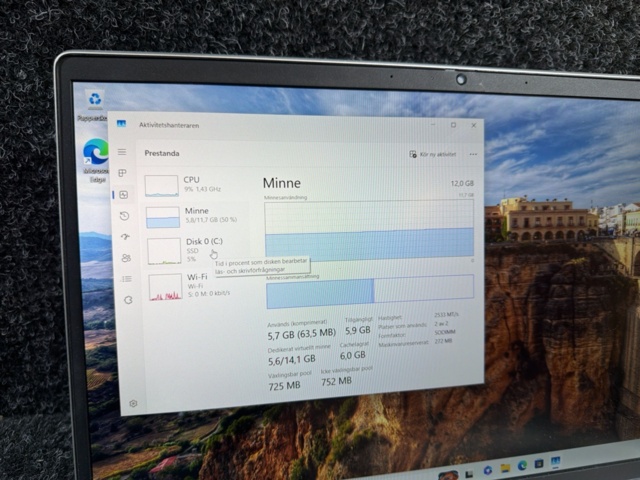Select the Disk 0 (C:) entry

(x=198, y=250)
